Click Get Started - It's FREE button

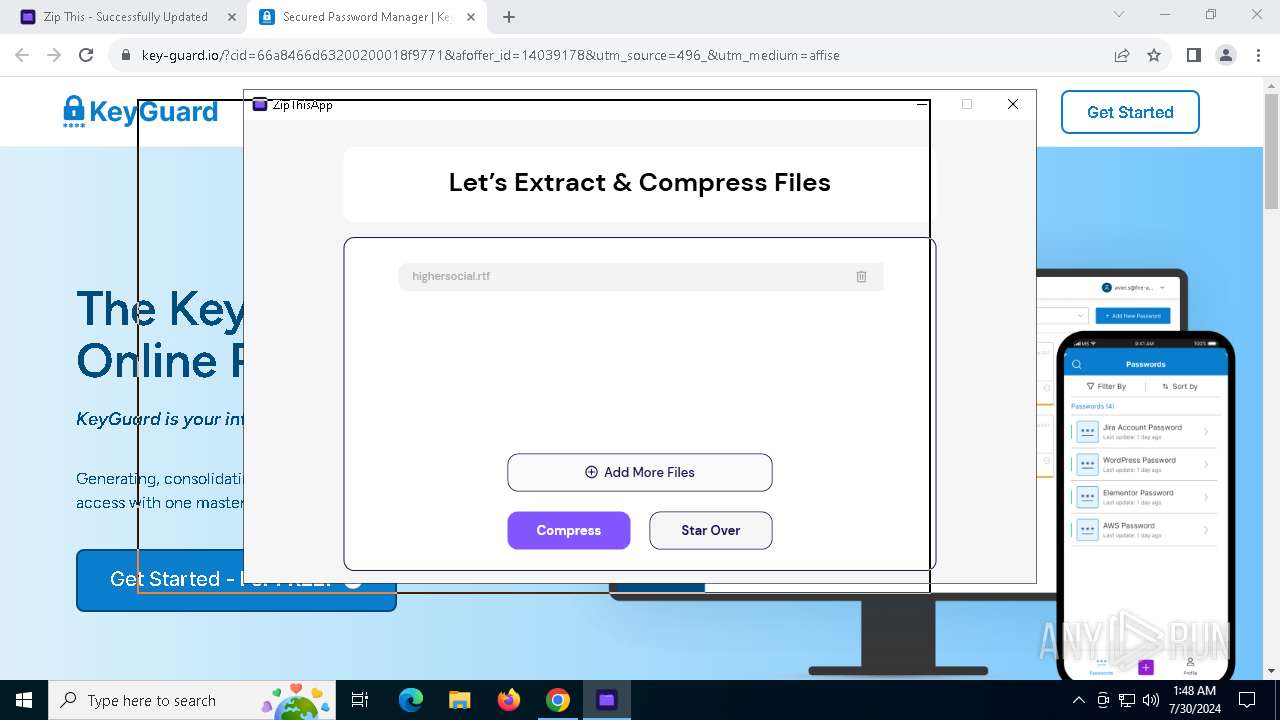pos(236,580)
